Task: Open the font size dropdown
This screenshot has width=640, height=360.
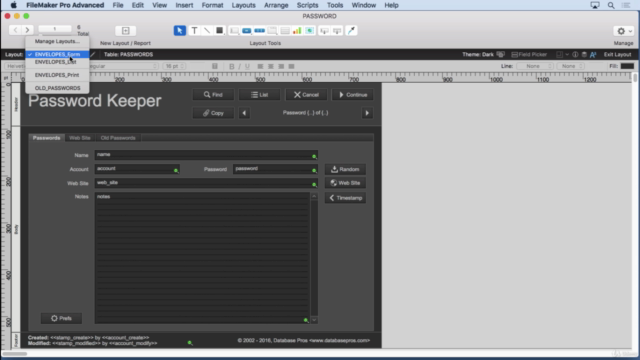Action: [x=174, y=66]
